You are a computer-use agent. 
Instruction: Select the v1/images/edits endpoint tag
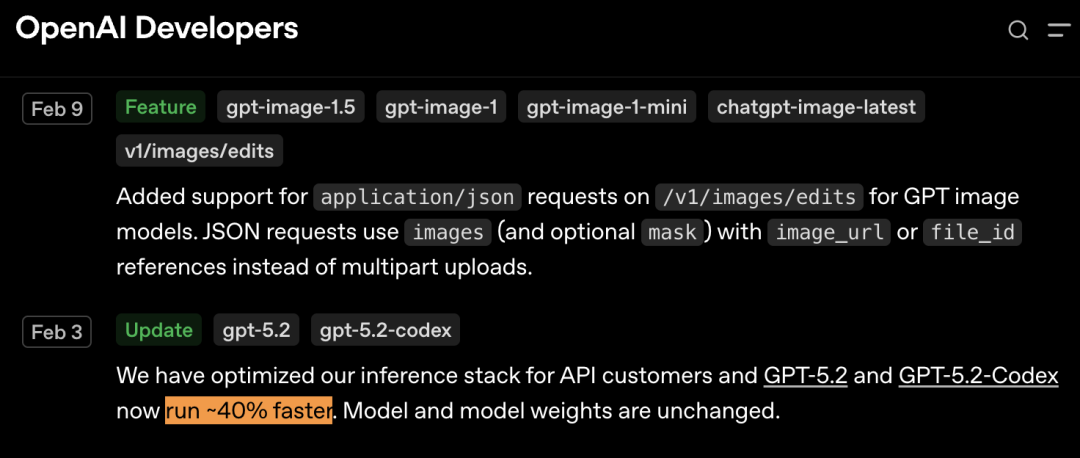point(200,151)
